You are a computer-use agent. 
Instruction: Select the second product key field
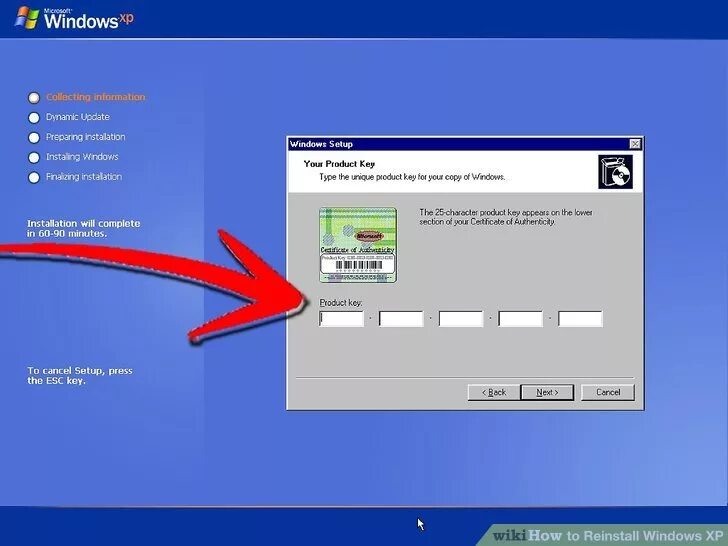(x=401, y=319)
